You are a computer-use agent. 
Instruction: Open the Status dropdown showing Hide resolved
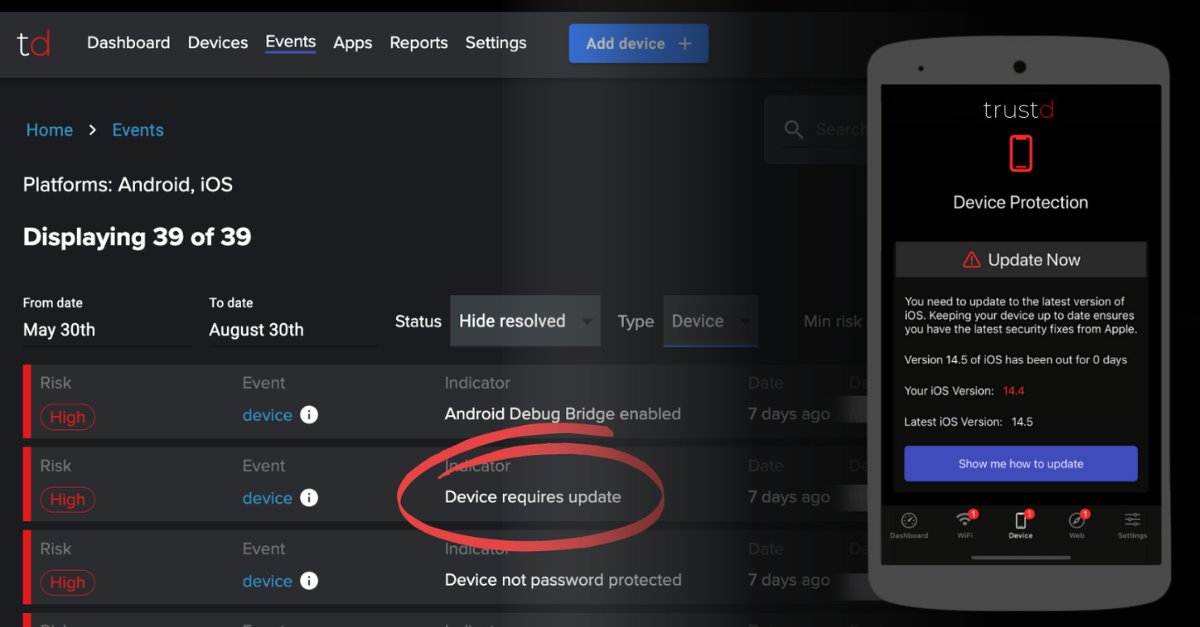525,321
